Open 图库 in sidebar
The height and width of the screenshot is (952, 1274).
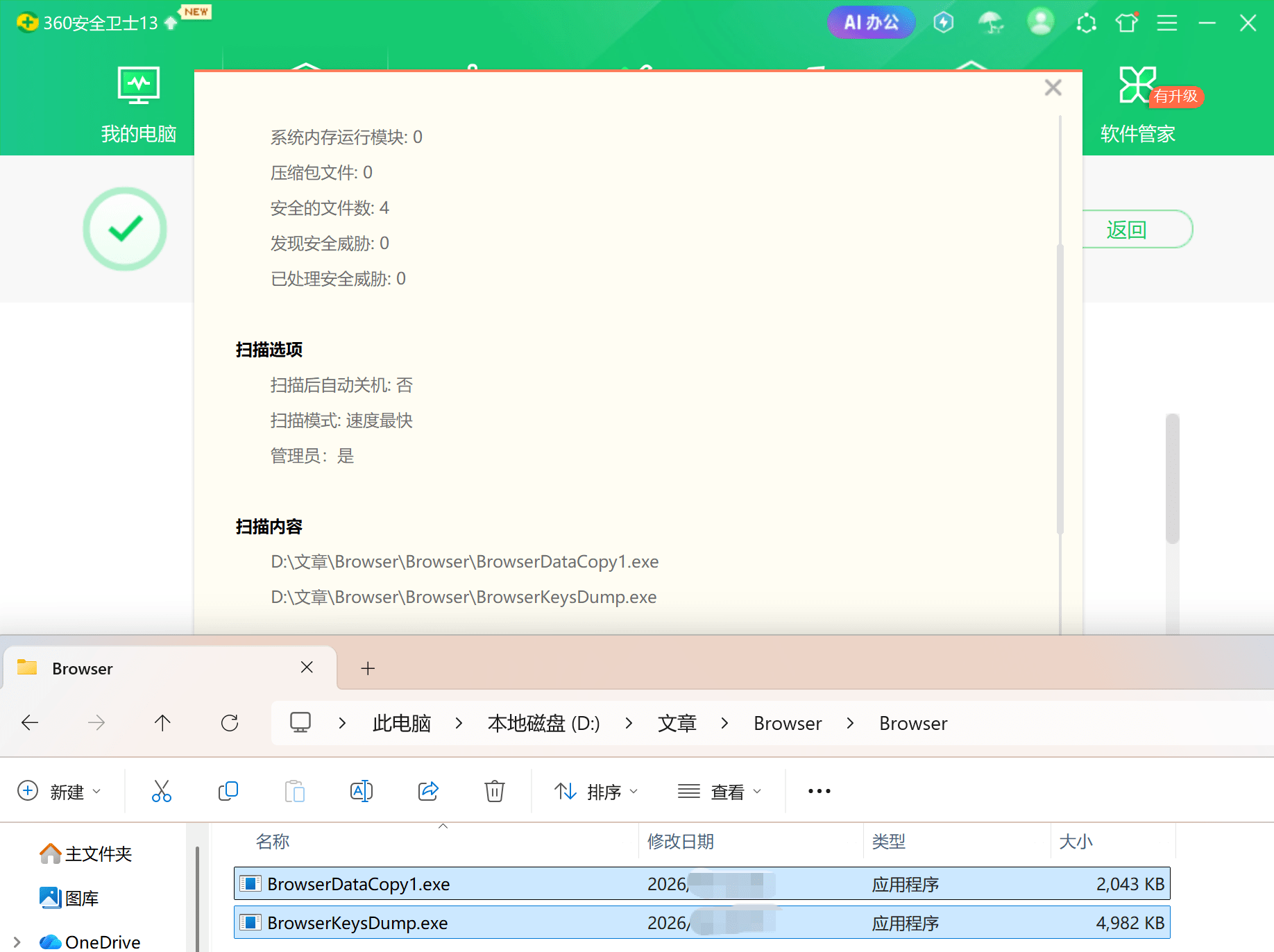(69, 898)
